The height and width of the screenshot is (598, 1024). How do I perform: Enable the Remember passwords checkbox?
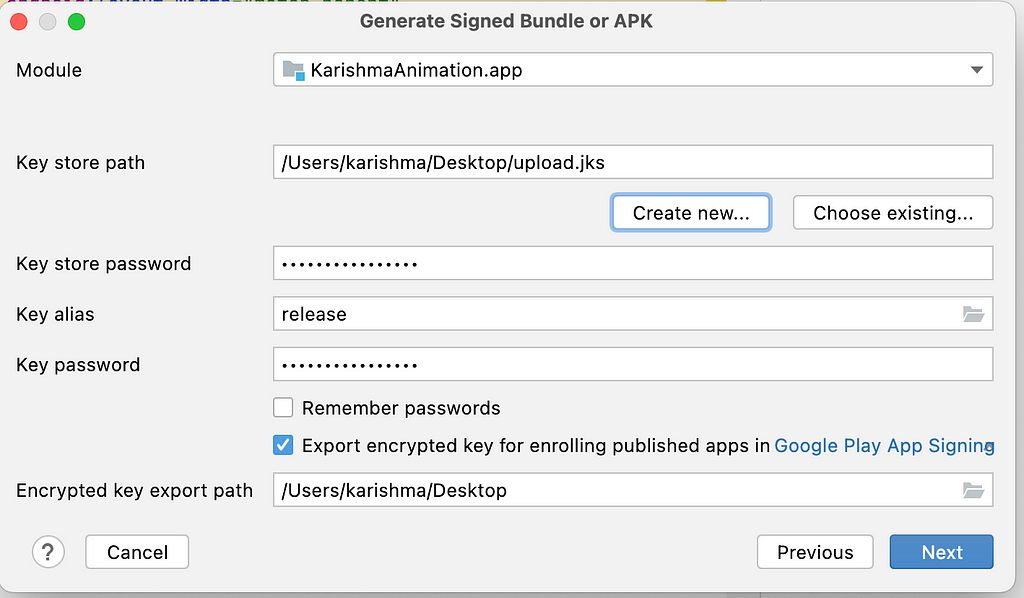coord(283,407)
